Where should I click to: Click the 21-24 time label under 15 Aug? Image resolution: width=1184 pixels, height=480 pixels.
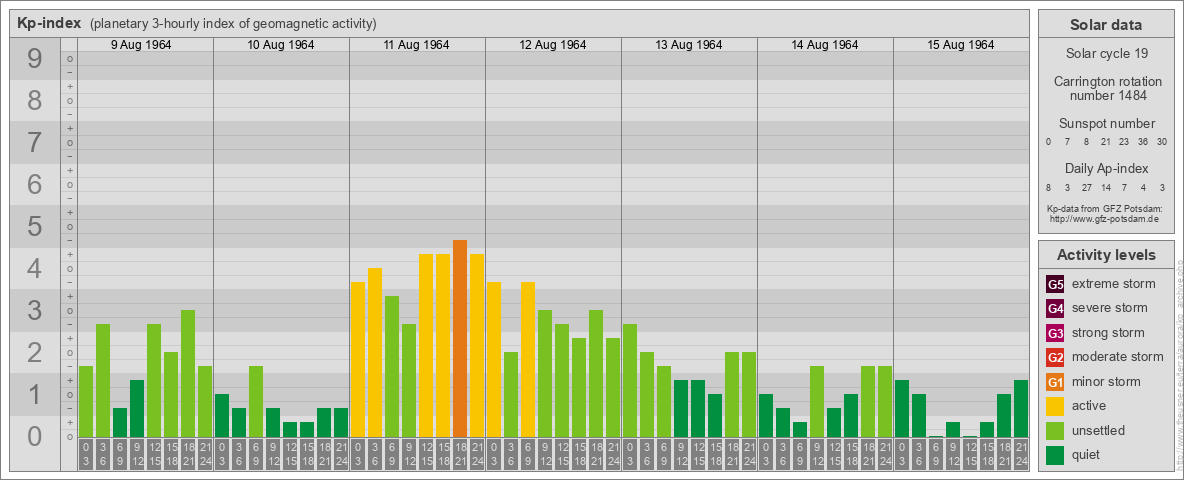click(1021, 454)
